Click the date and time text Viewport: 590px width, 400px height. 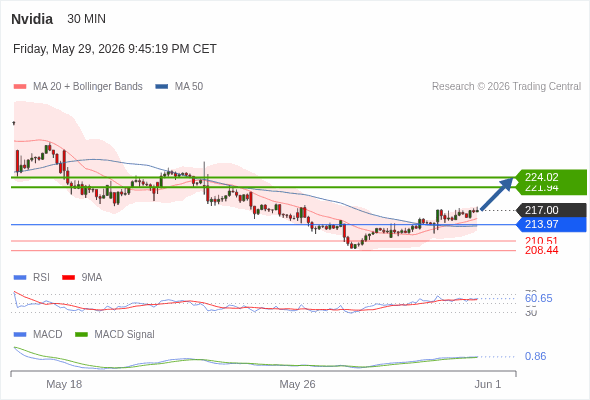tap(115, 49)
